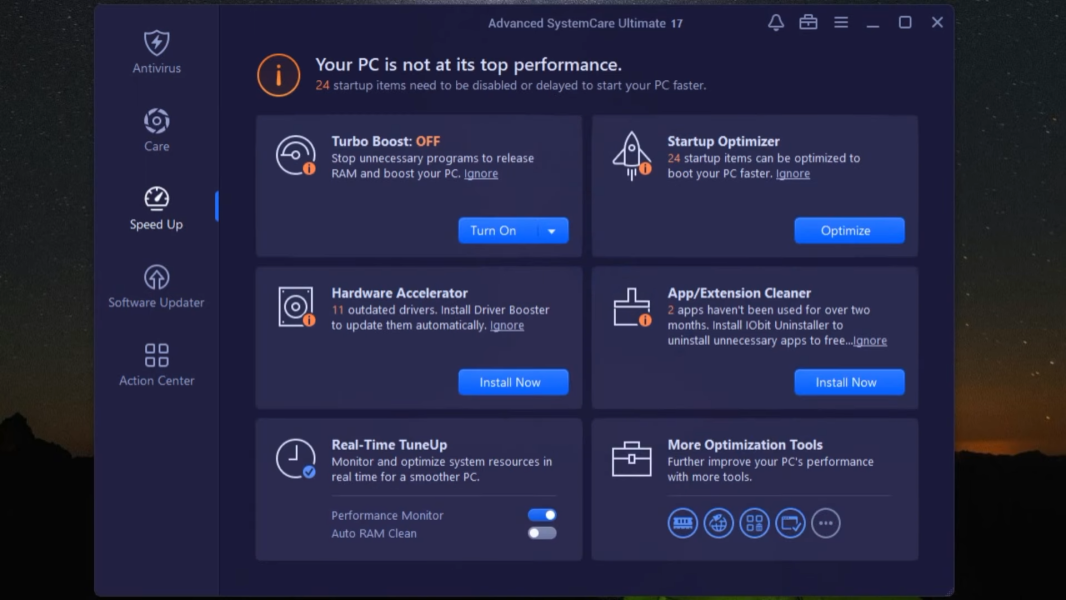Screen dimensions: 1066x600
Task: Ignore the Turbo Boost suggestion
Action: pos(481,173)
